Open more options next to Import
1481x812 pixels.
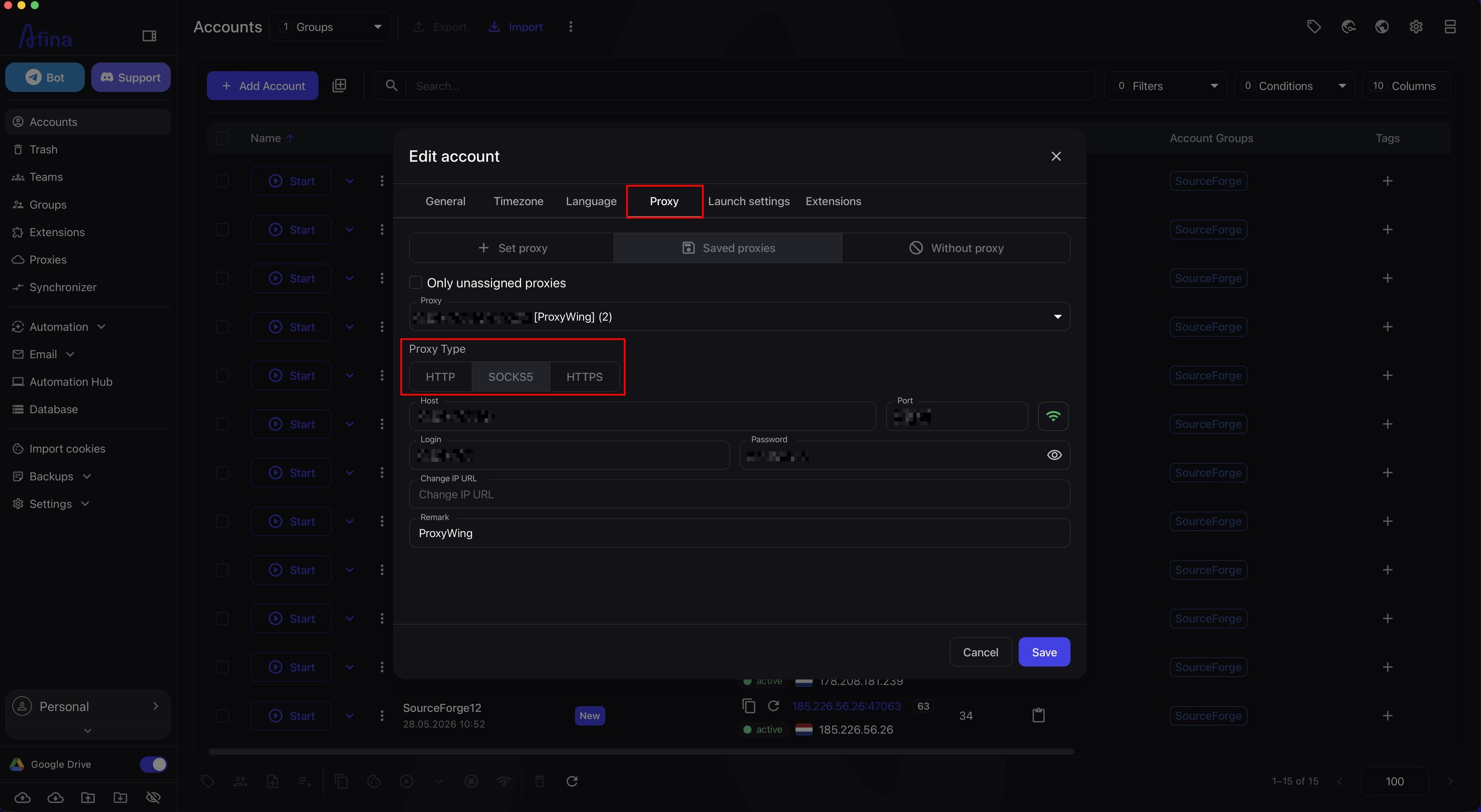point(570,27)
